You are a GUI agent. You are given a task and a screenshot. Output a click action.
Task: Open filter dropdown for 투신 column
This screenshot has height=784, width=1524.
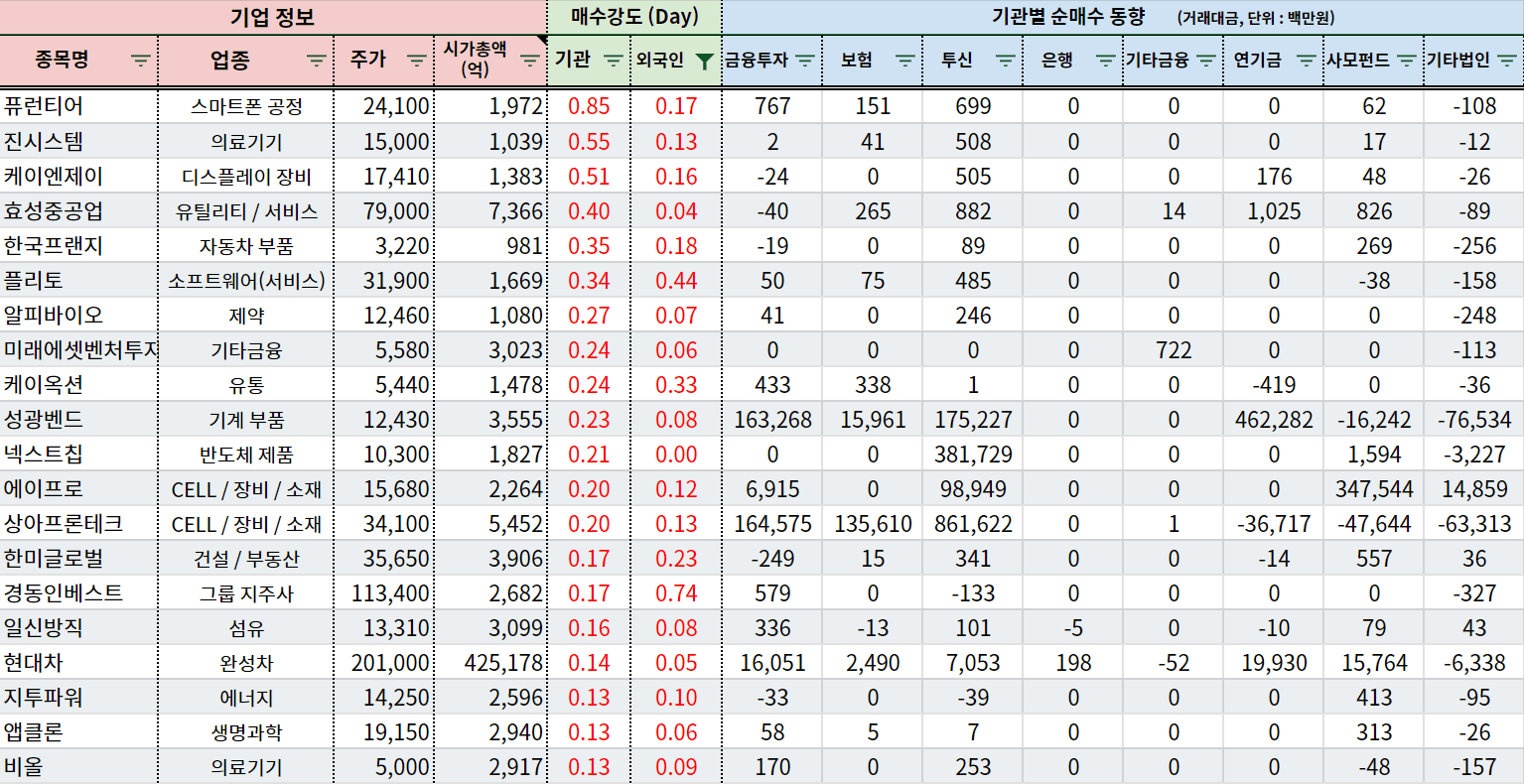[x=1005, y=61]
